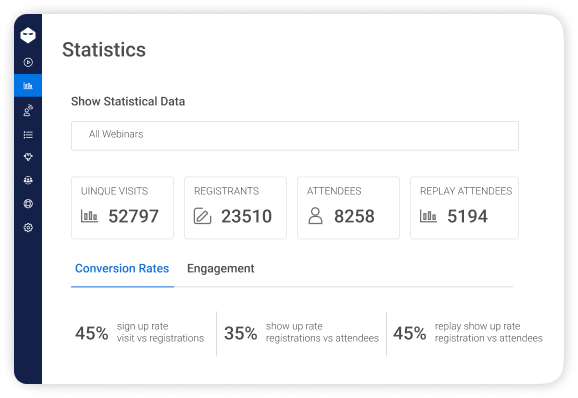Viewport: 578px width, 398px height.
Task: Click the diamond icon in sidebar
Action: pos(28,157)
